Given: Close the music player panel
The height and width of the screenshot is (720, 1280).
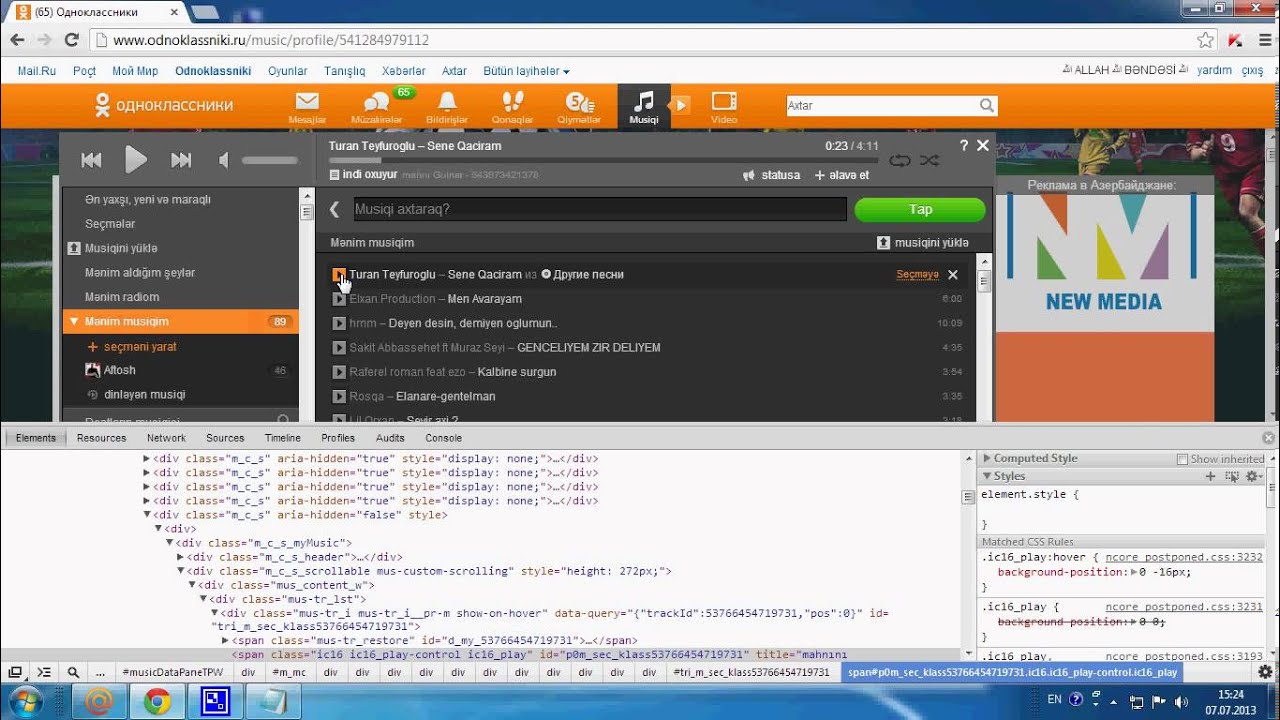Looking at the screenshot, I should pyautogui.click(x=983, y=145).
